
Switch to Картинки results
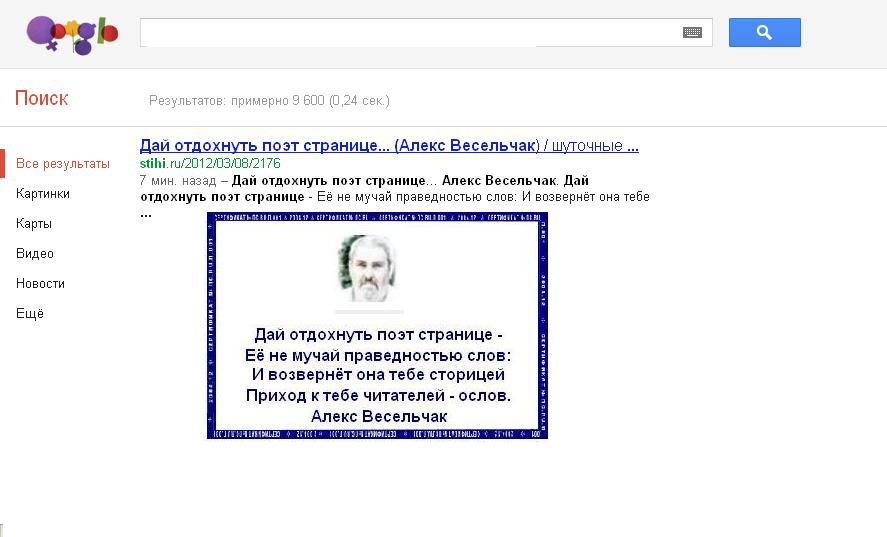tap(43, 193)
